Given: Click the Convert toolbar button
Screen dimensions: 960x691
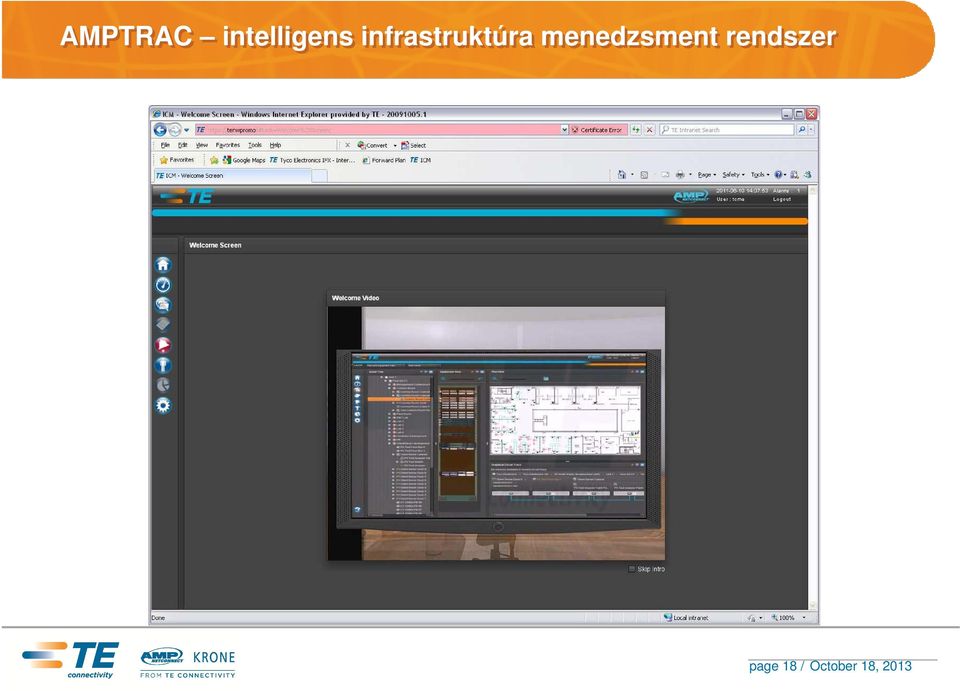Looking at the screenshot, I should pyautogui.click(x=373, y=145).
